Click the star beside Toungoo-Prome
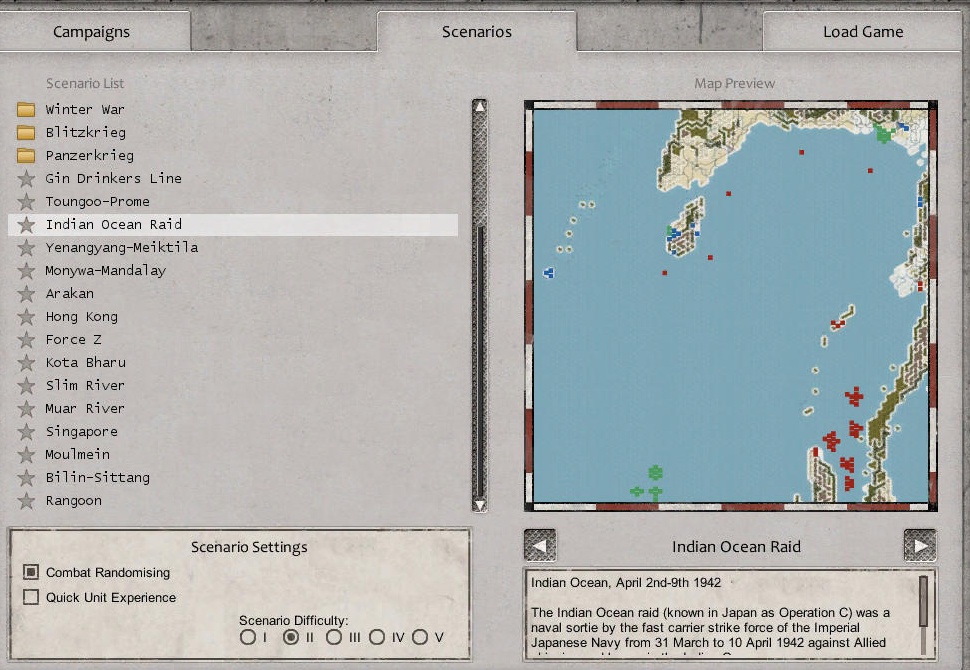Image resolution: width=970 pixels, height=670 pixels. click(26, 202)
